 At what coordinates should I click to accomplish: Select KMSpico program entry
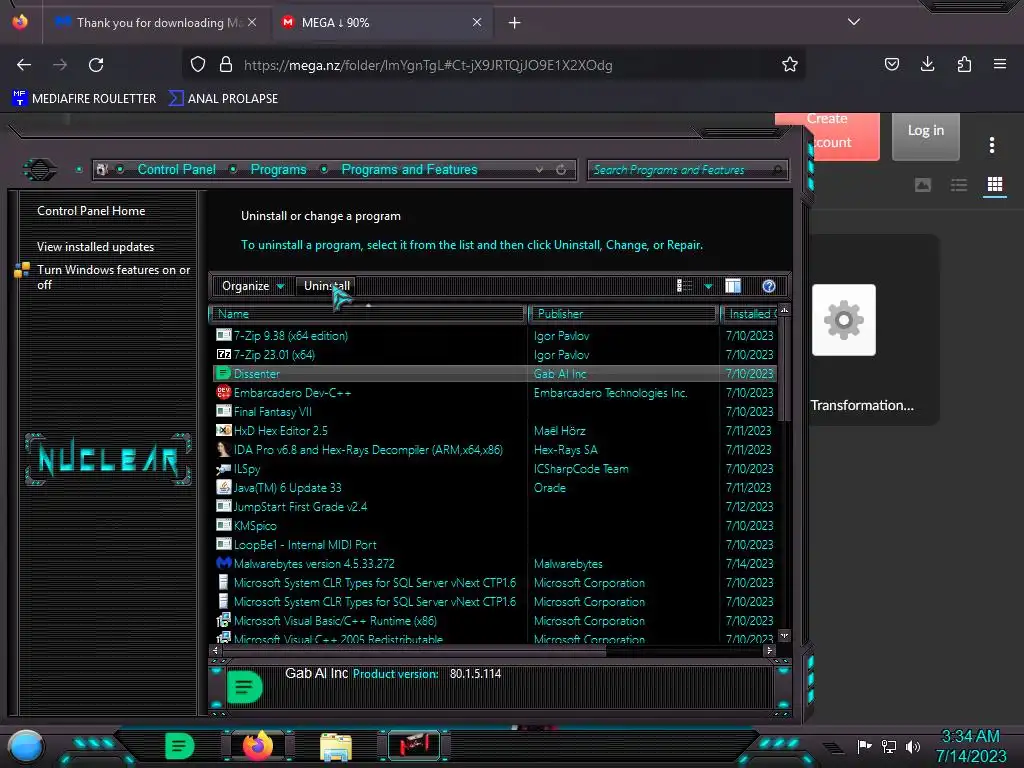[x=495, y=525]
